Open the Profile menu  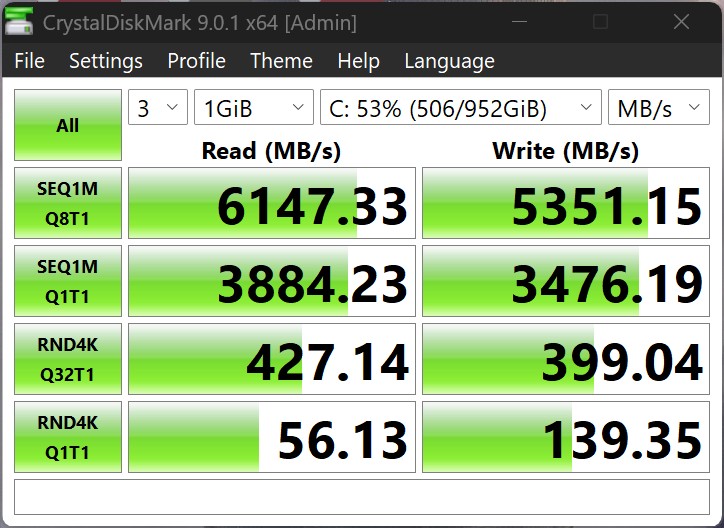[196, 61]
